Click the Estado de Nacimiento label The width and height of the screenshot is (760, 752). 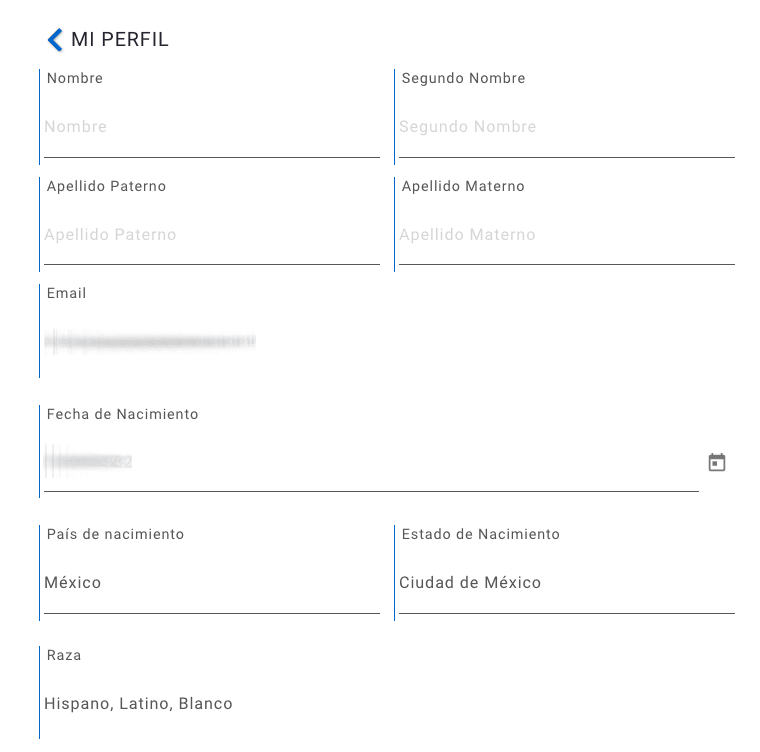coord(481,534)
